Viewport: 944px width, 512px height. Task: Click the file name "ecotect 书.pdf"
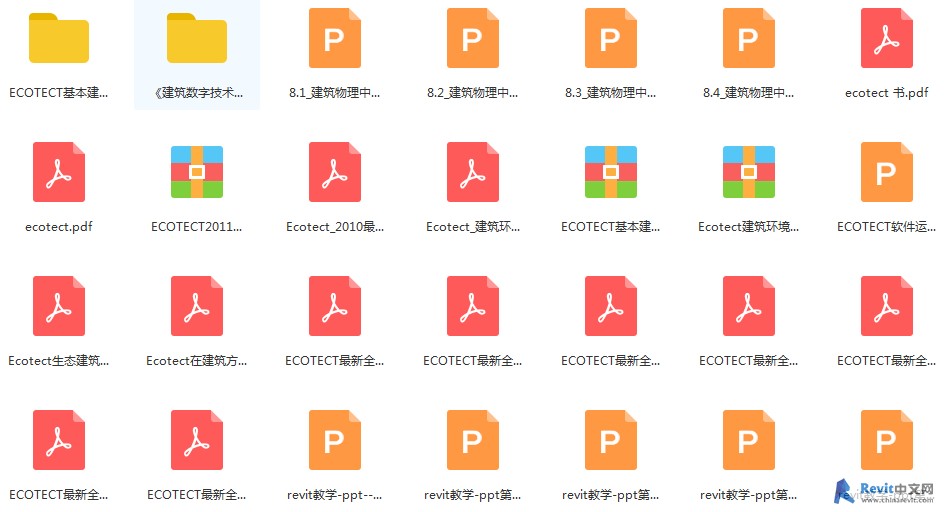click(x=886, y=93)
